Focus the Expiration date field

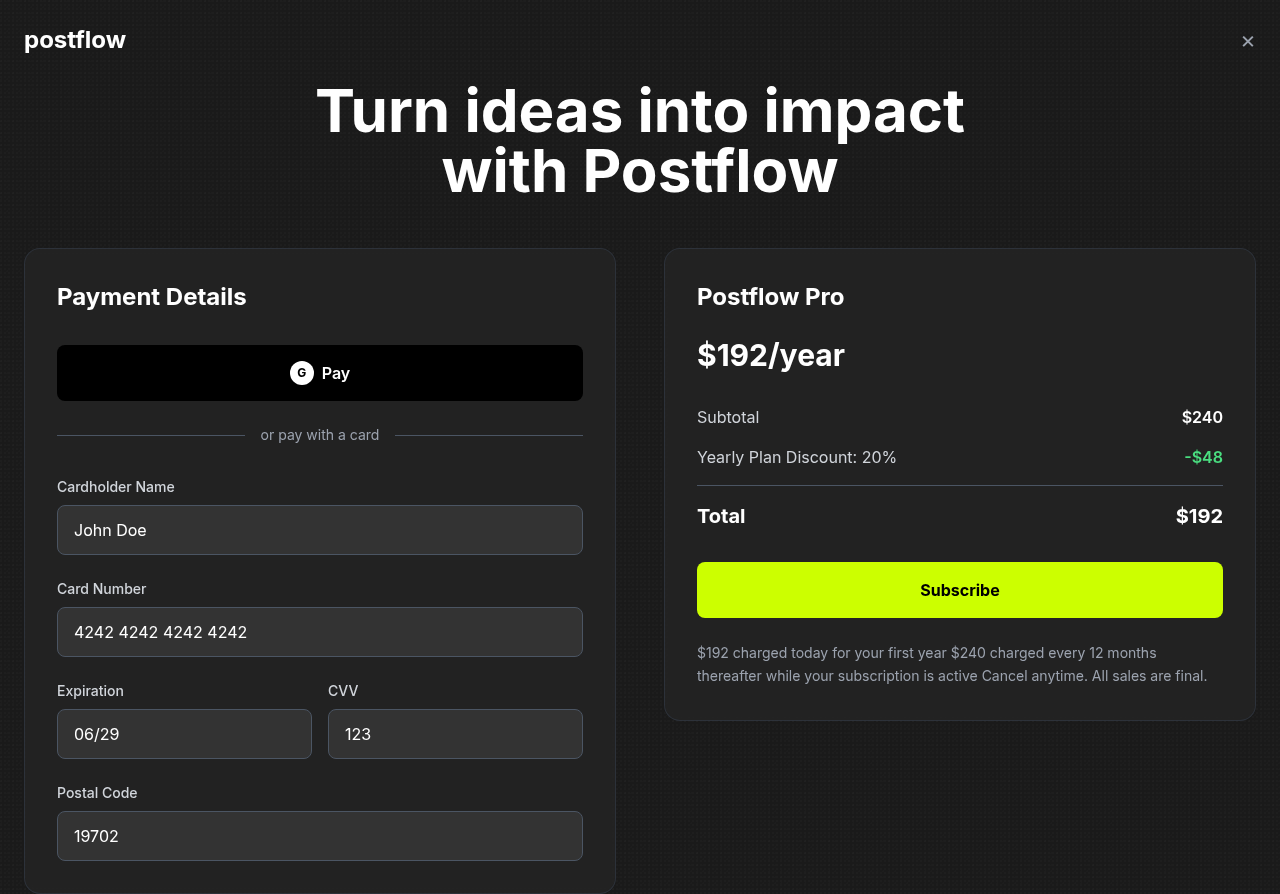click(x=184, y=733)
